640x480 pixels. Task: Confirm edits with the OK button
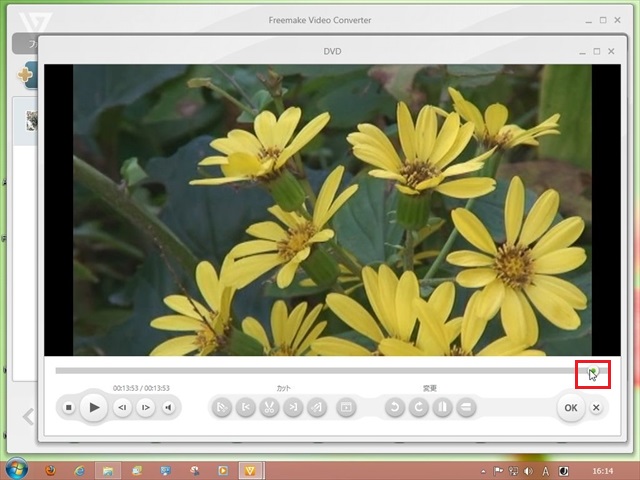point(570,407)
